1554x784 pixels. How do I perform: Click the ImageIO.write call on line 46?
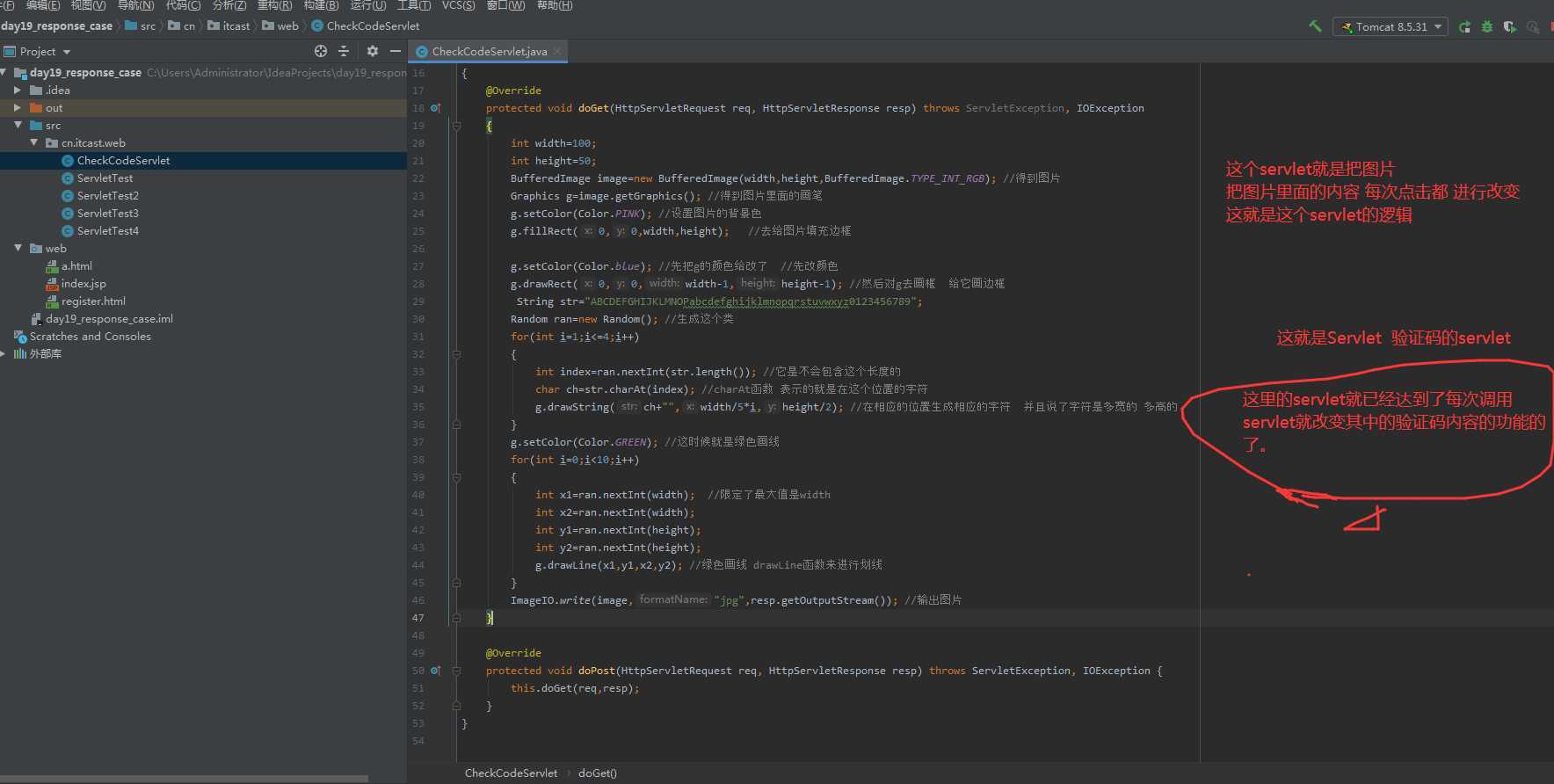[x=550, y=600]
